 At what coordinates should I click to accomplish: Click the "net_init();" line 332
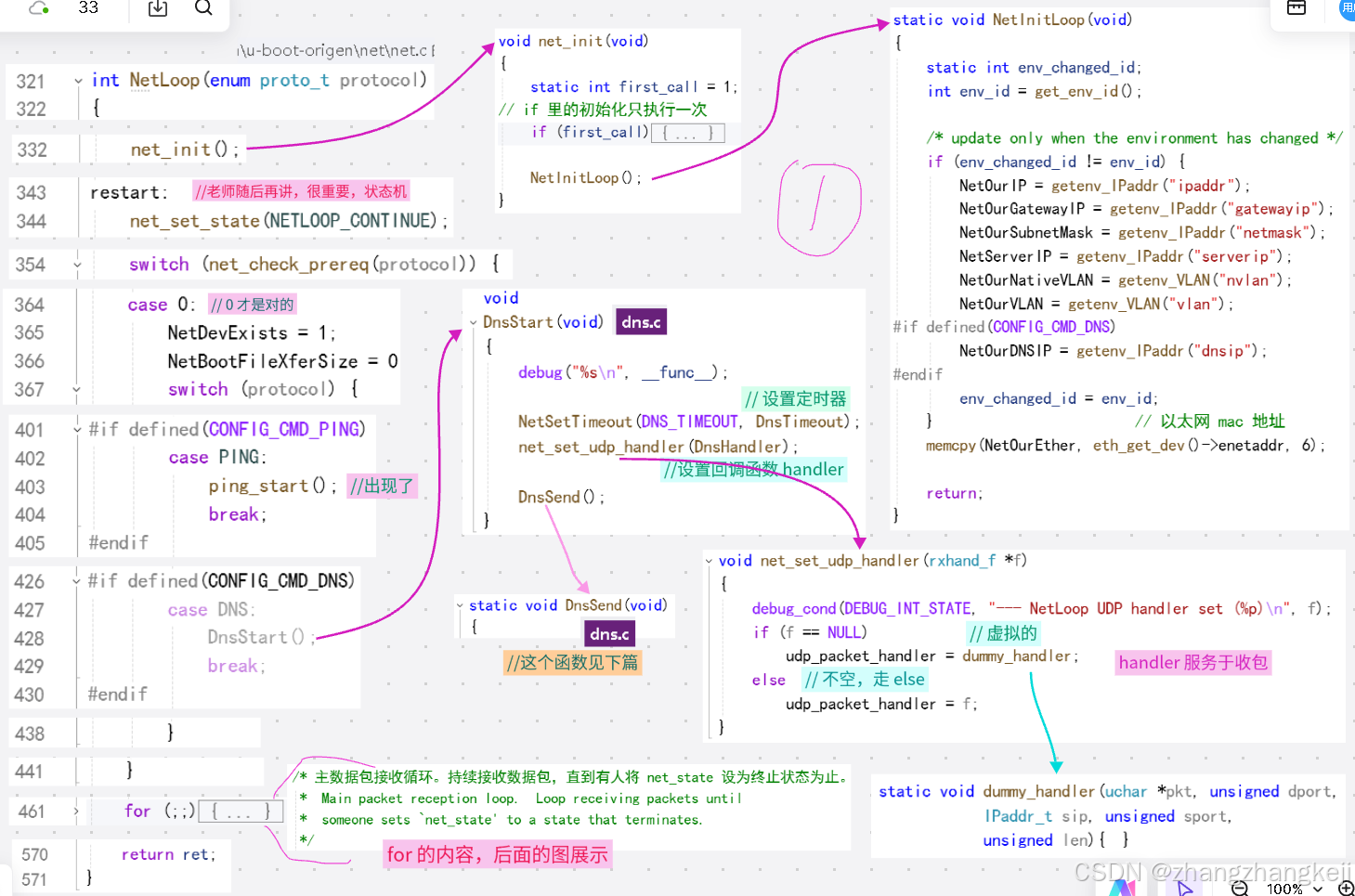[x=185, y=149]
